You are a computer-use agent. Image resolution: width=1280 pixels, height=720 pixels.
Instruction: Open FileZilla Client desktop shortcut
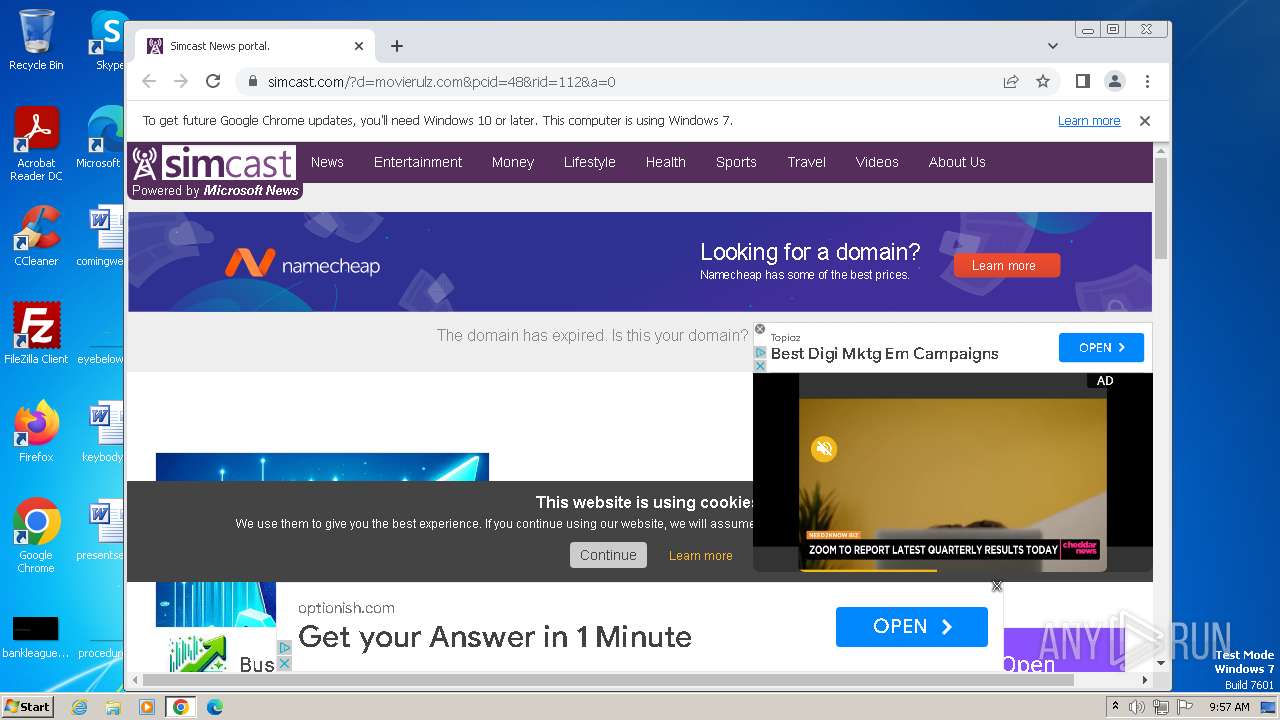coord(36,333)
